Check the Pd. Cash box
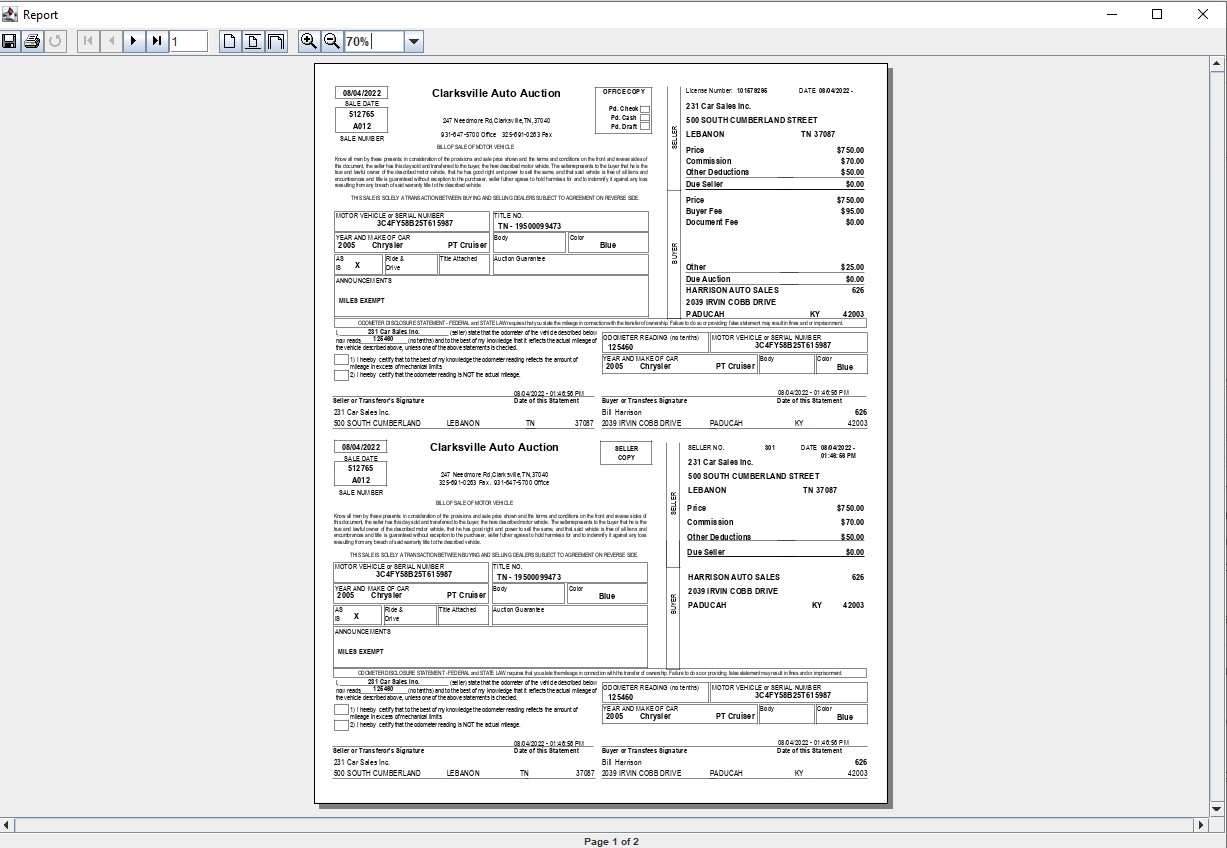 [x=645, y=118]
